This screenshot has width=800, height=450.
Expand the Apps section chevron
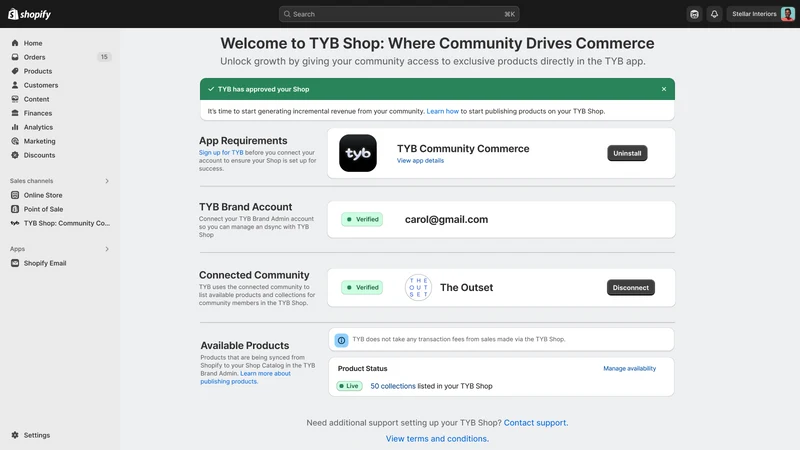point(107,249)
